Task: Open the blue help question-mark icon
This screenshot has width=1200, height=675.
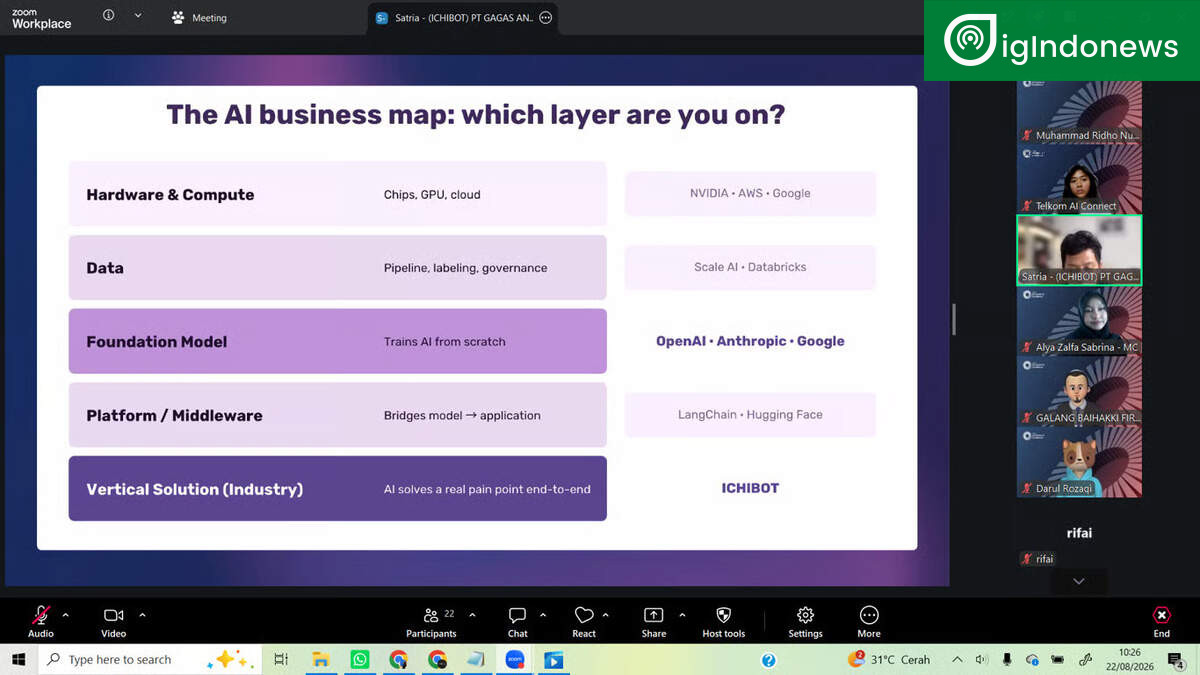Action: [x=768, y=660]
